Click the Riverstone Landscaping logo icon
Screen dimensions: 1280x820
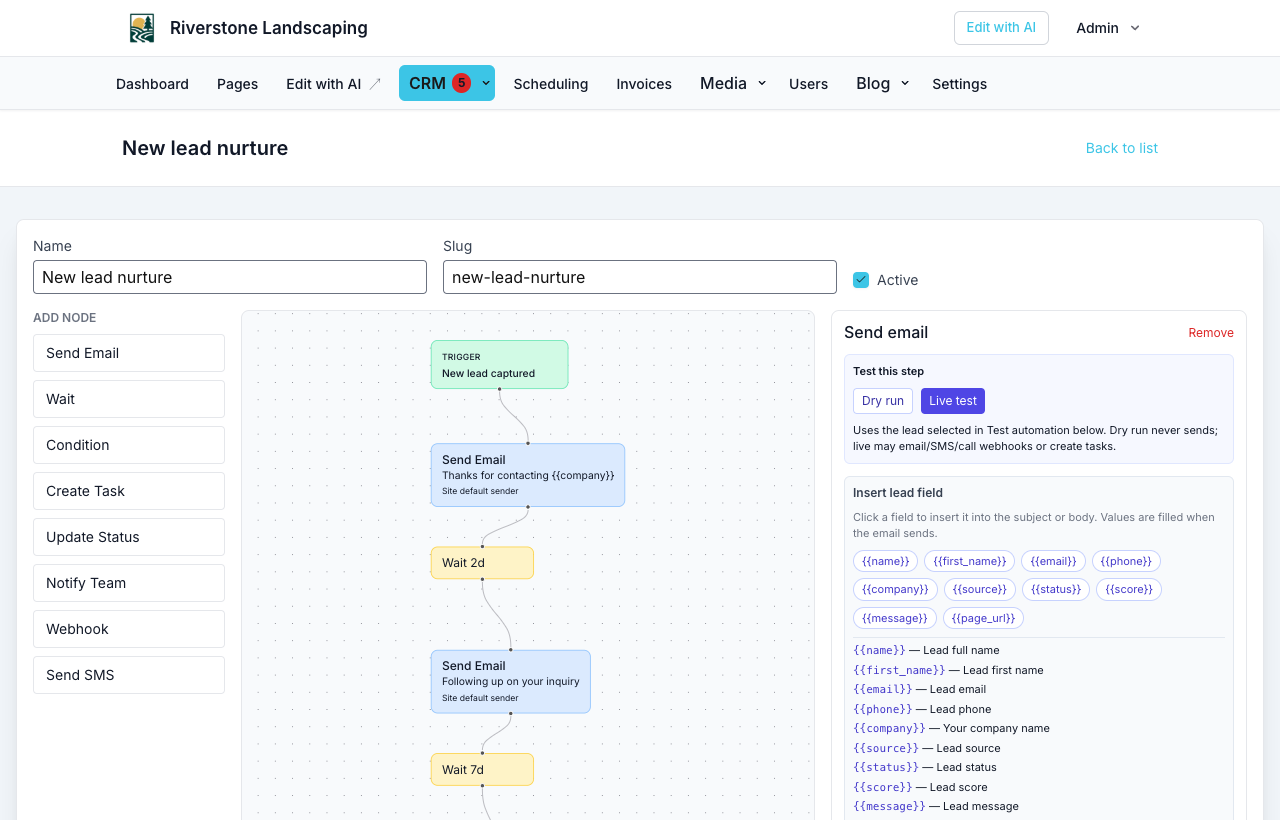(142, 28)
